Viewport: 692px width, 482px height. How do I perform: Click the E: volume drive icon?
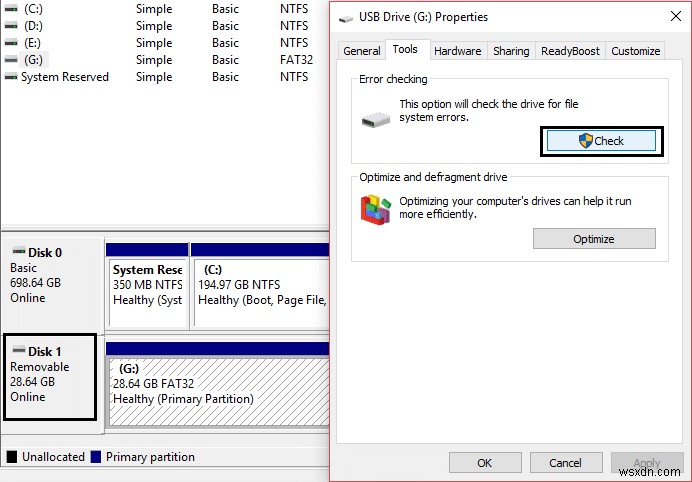[11, 43]
